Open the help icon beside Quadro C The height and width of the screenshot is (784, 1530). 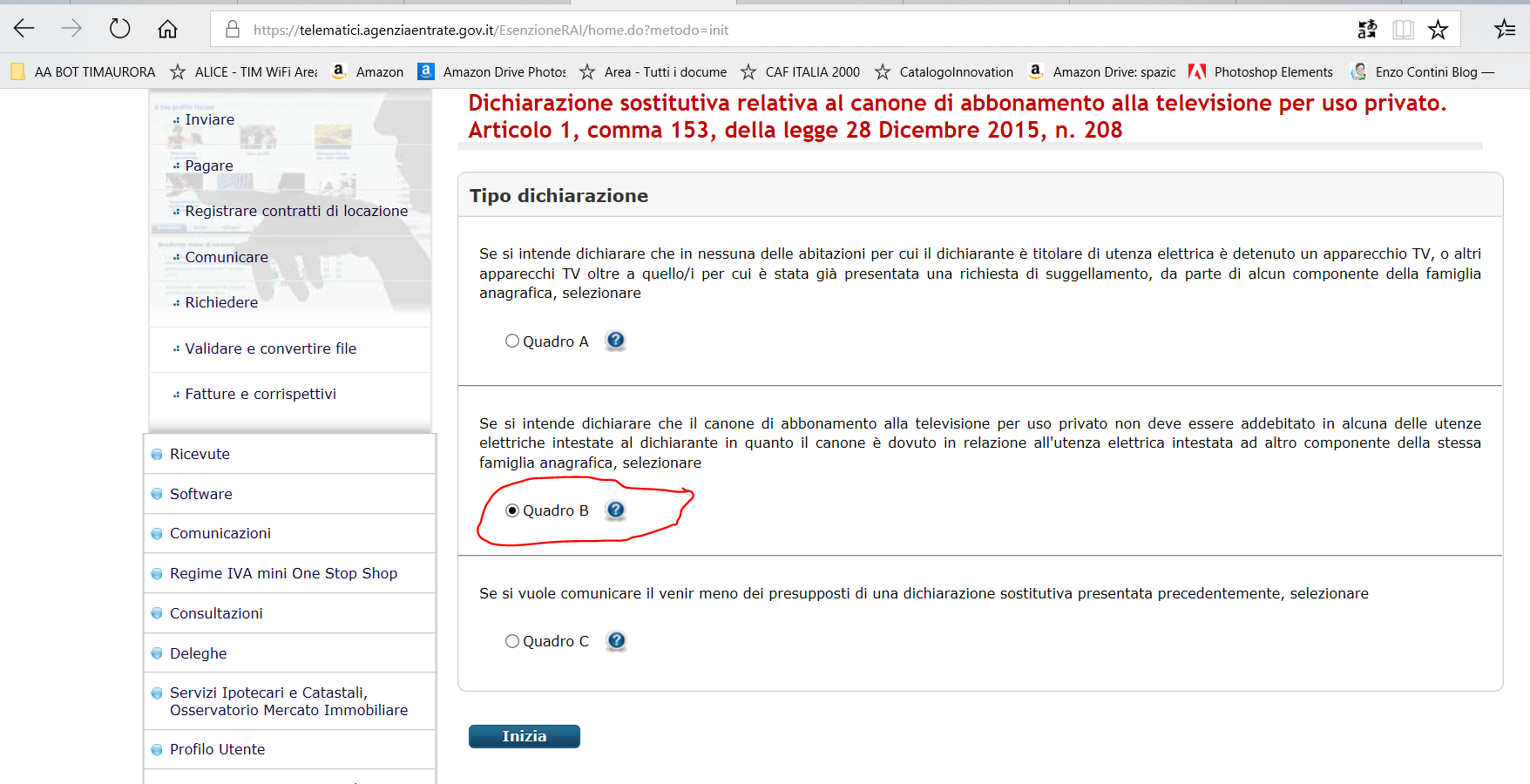615,641
